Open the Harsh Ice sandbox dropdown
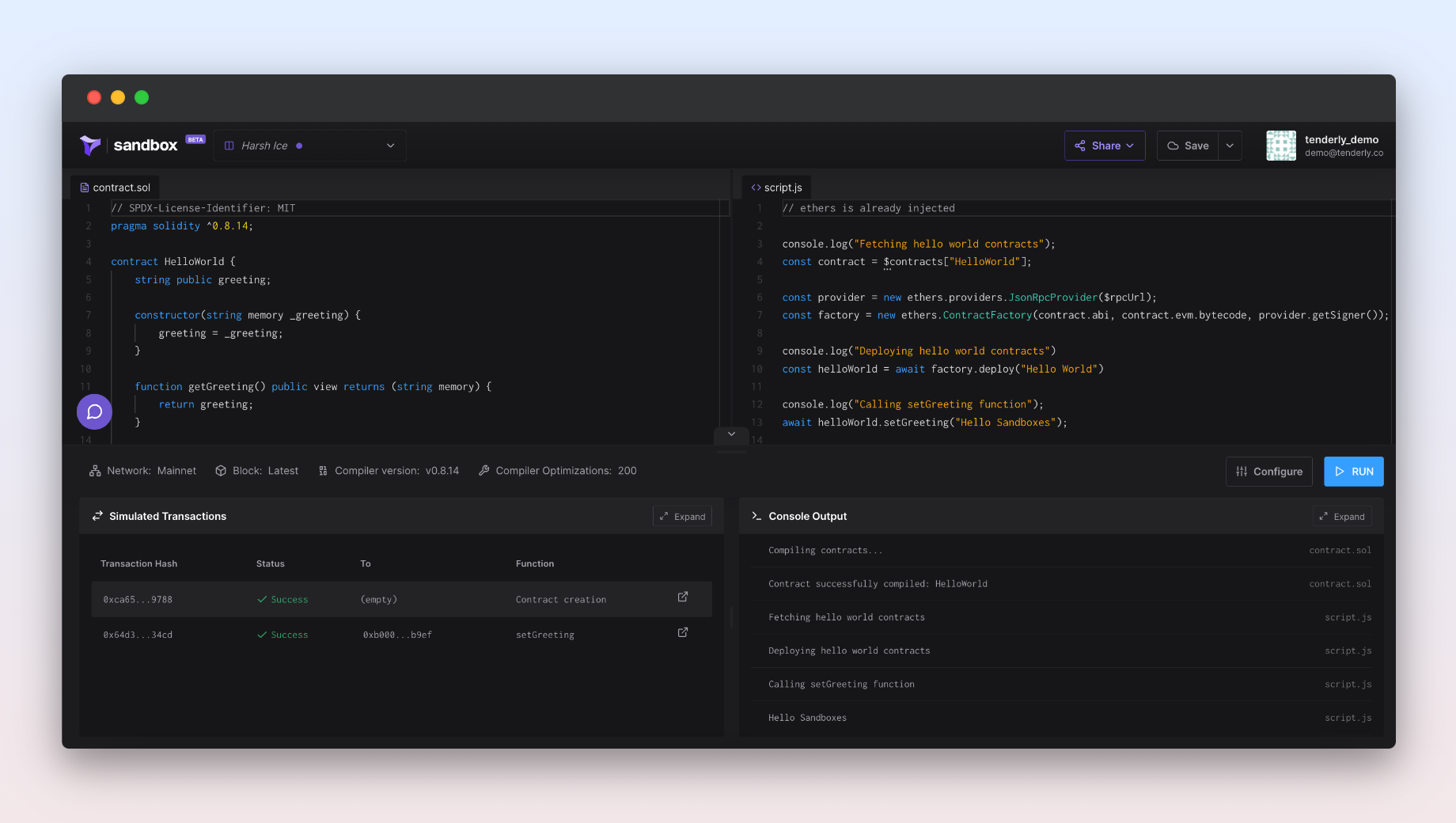 (x=310, y=146)
